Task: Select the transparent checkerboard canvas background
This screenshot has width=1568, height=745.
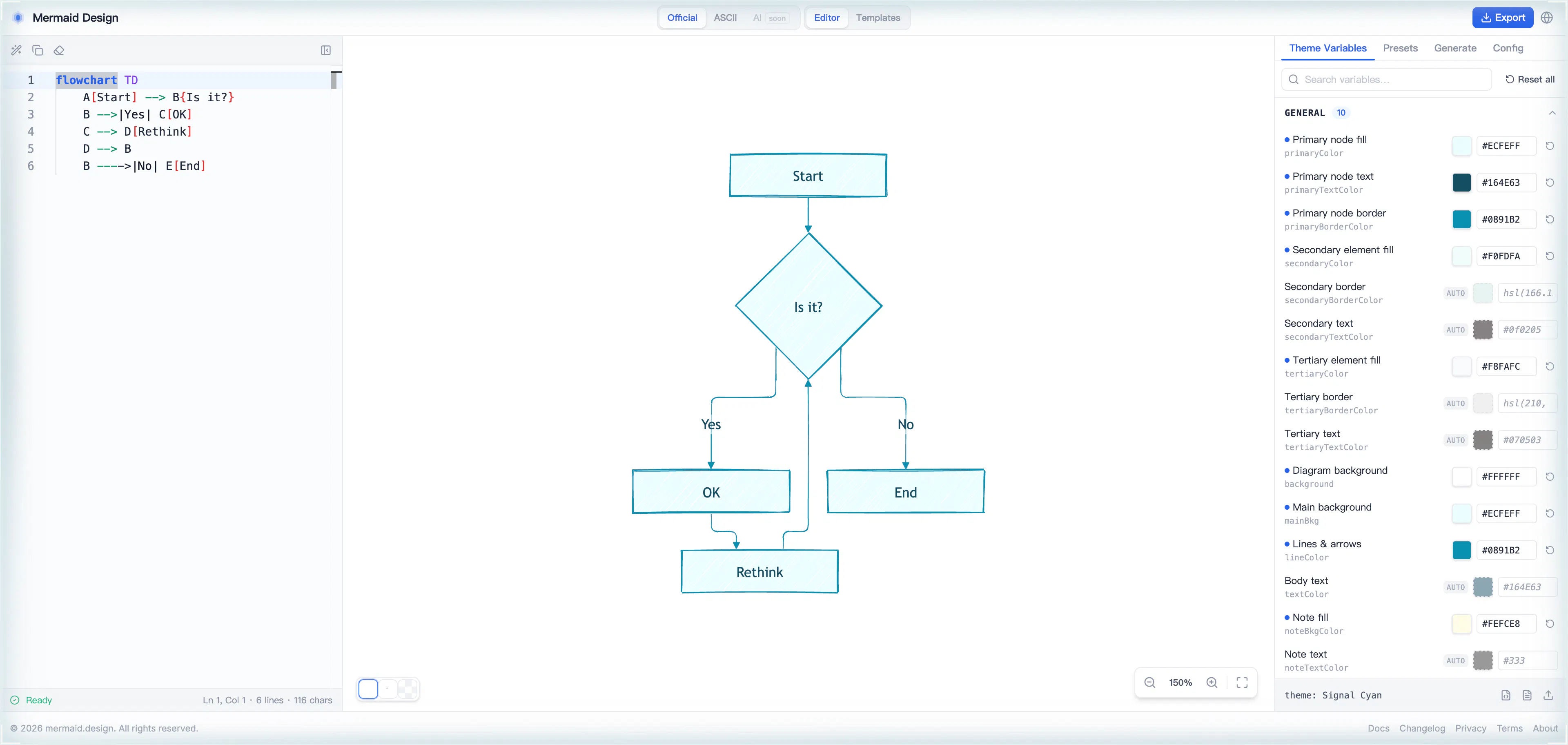Action: tap(407, 688)
